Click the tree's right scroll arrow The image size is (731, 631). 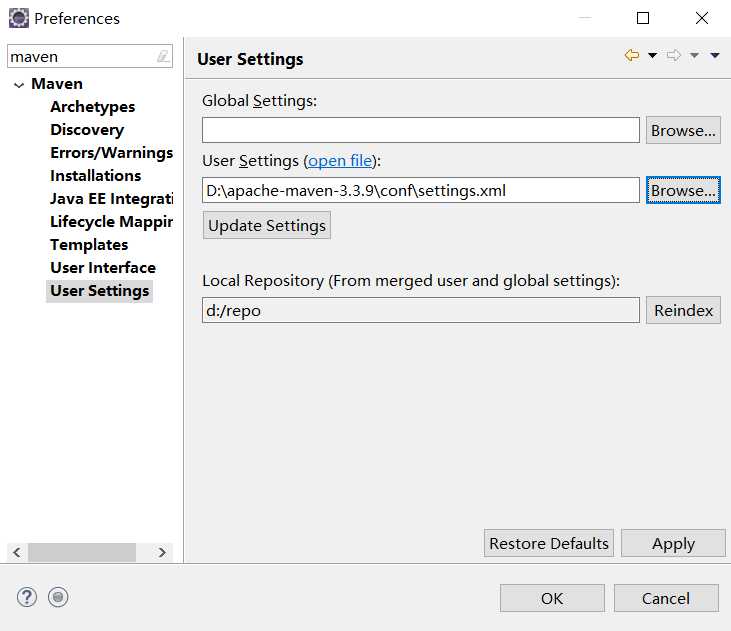(162, 552)
